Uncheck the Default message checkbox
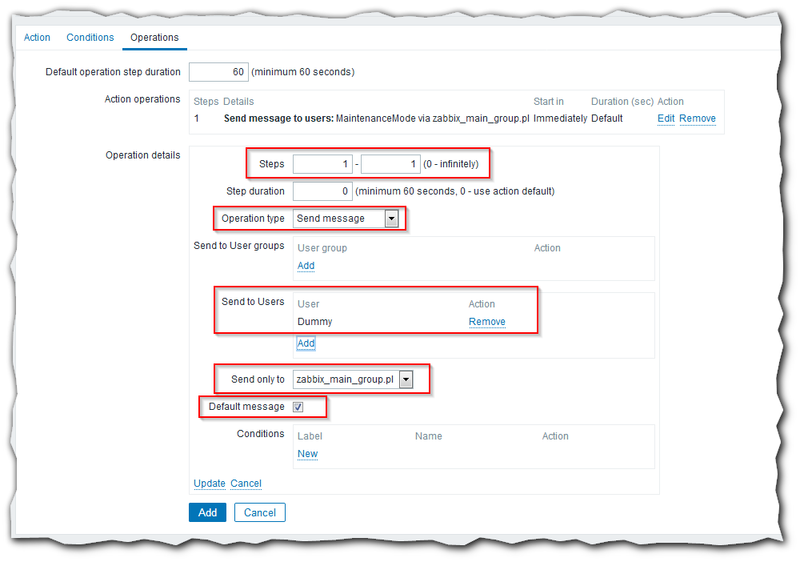 click(298, 407)
